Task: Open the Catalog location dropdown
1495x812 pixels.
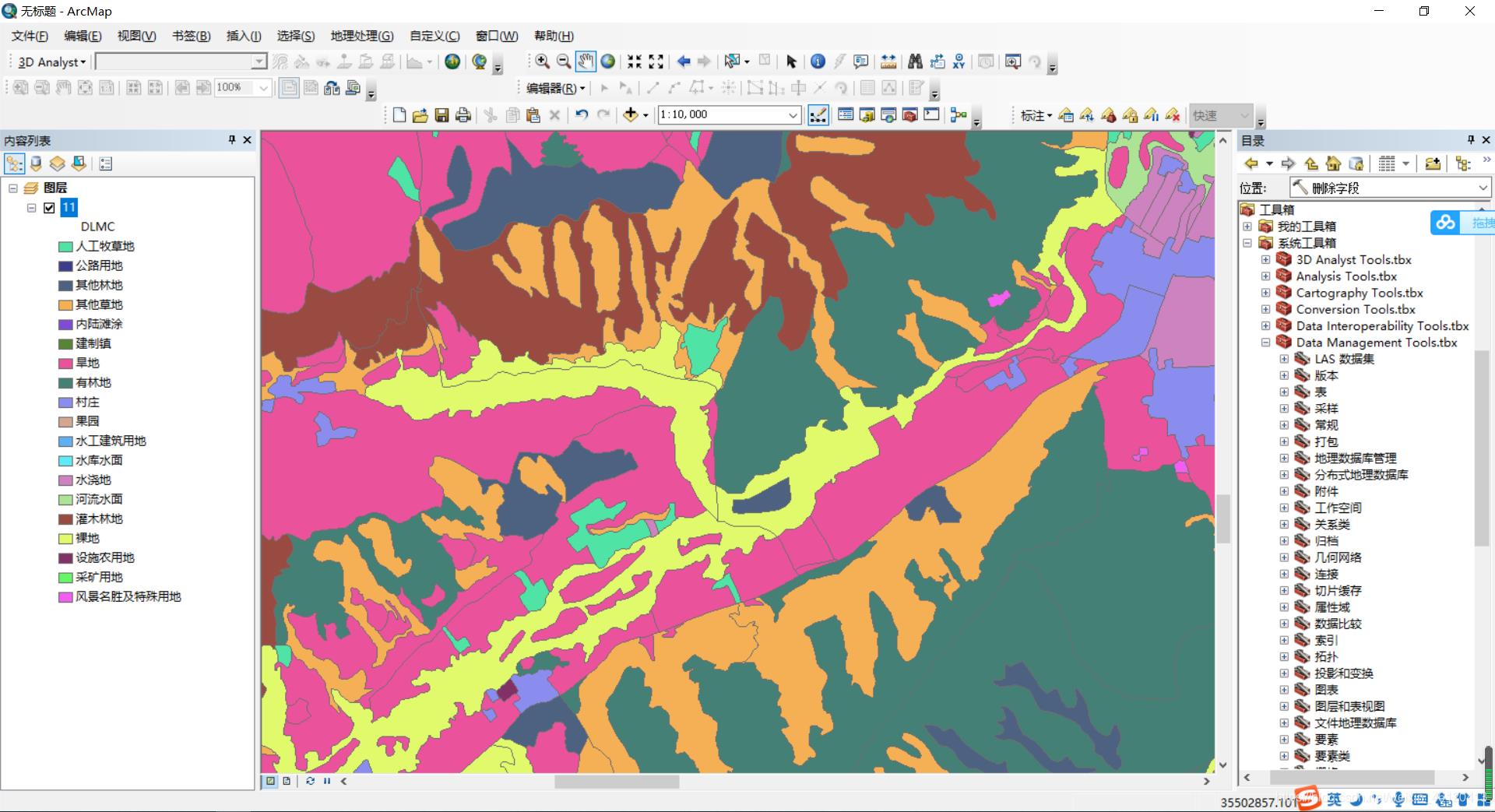Action: (x=1482, y=188)
